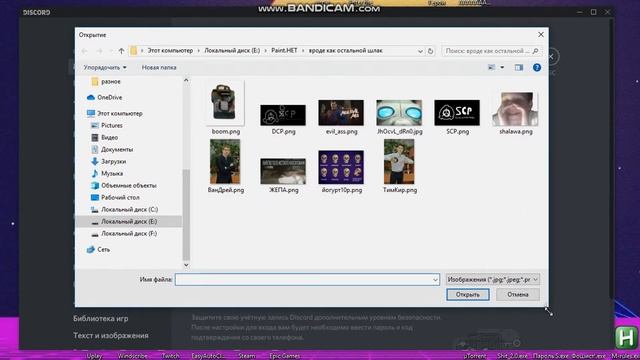640x360 pixels.
Task: Select Локальный диск (E:) in the tree
Action: point(129,221)
